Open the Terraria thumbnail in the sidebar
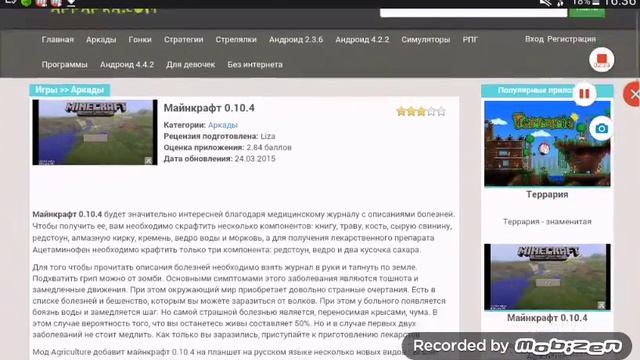The width and height of the screenshot is (640, 360). click(547, 144)
